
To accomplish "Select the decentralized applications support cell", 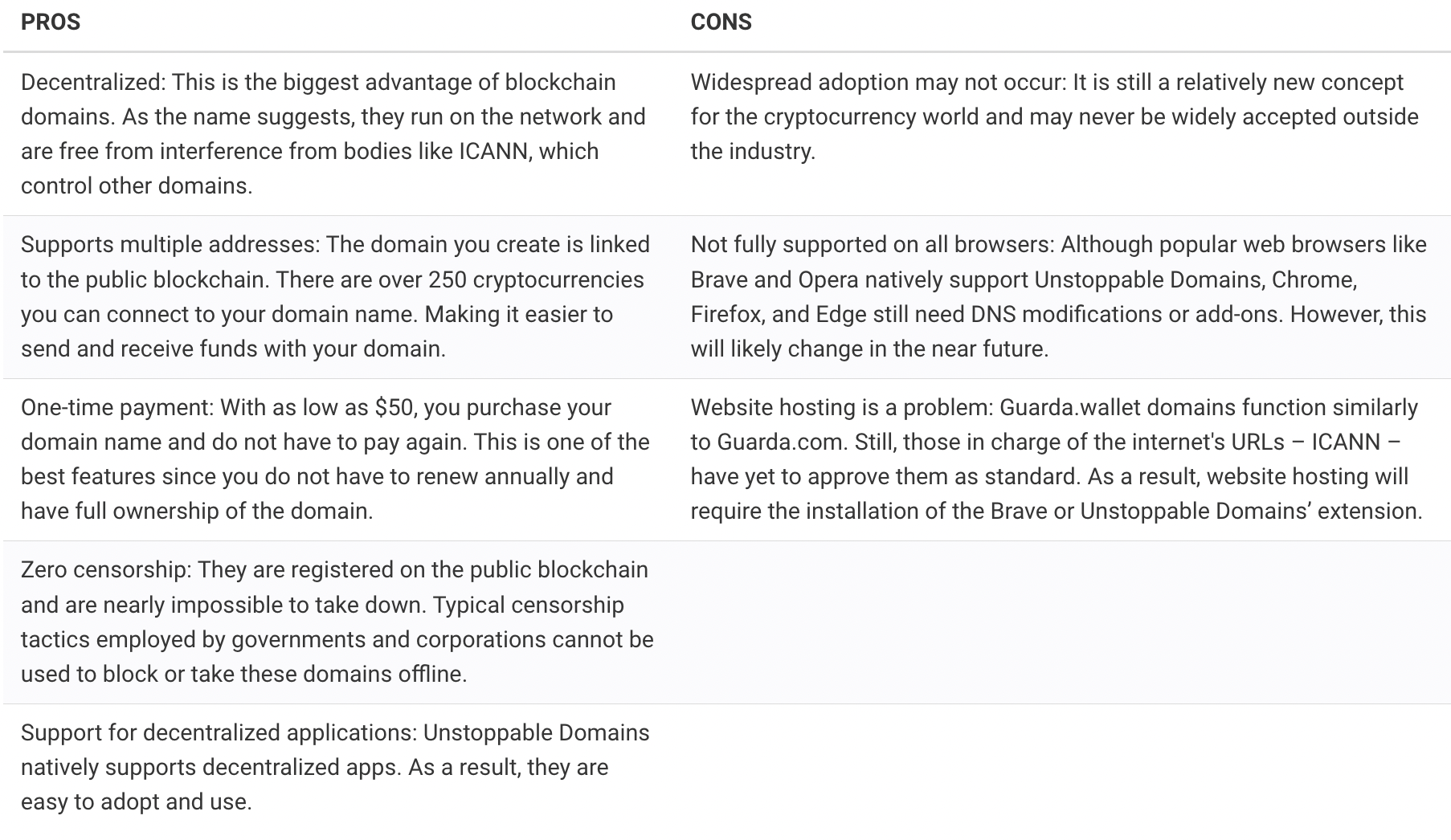I will (335, 767).
